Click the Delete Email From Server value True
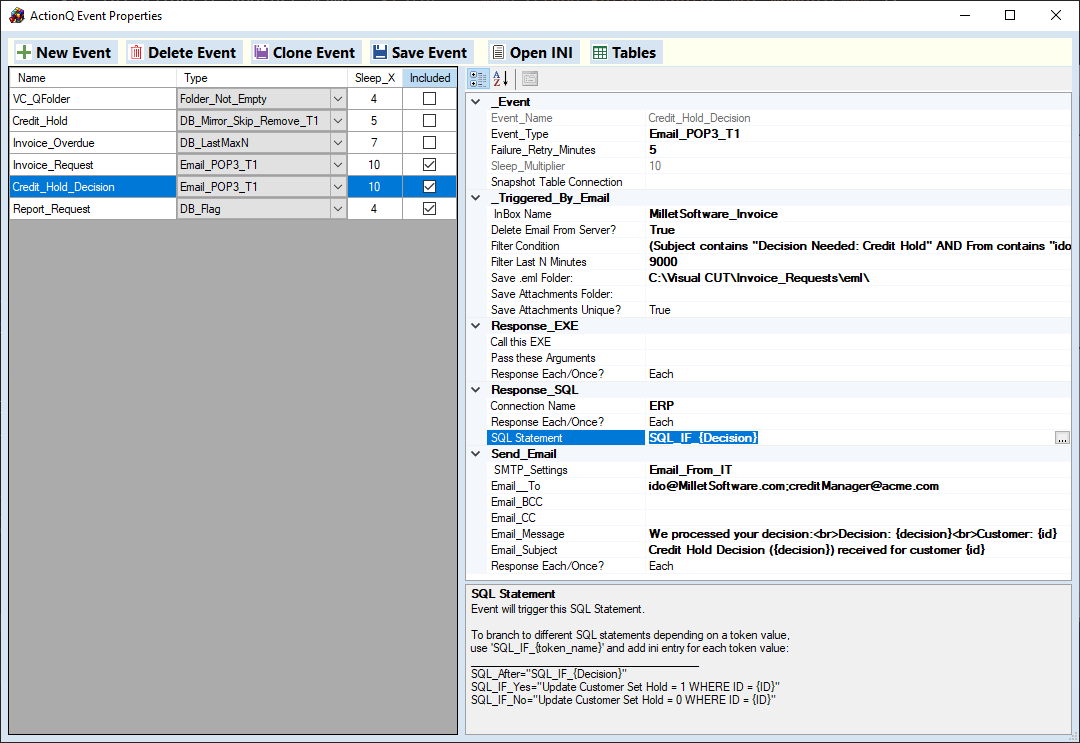The height and width of the screenshot is (743, 1080). [x=858, y=230]
